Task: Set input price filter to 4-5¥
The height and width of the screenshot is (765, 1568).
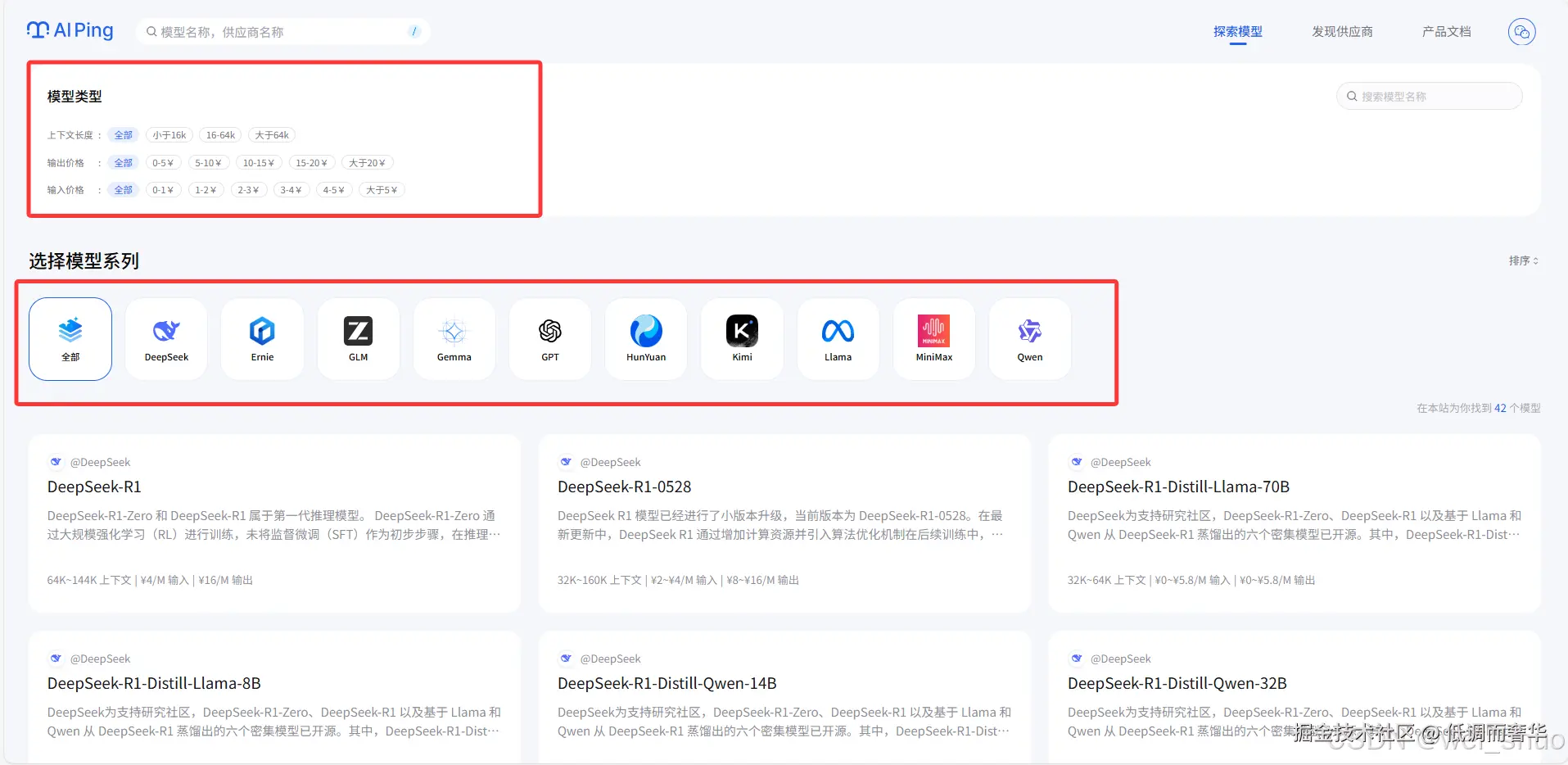Action: (333, 190)
